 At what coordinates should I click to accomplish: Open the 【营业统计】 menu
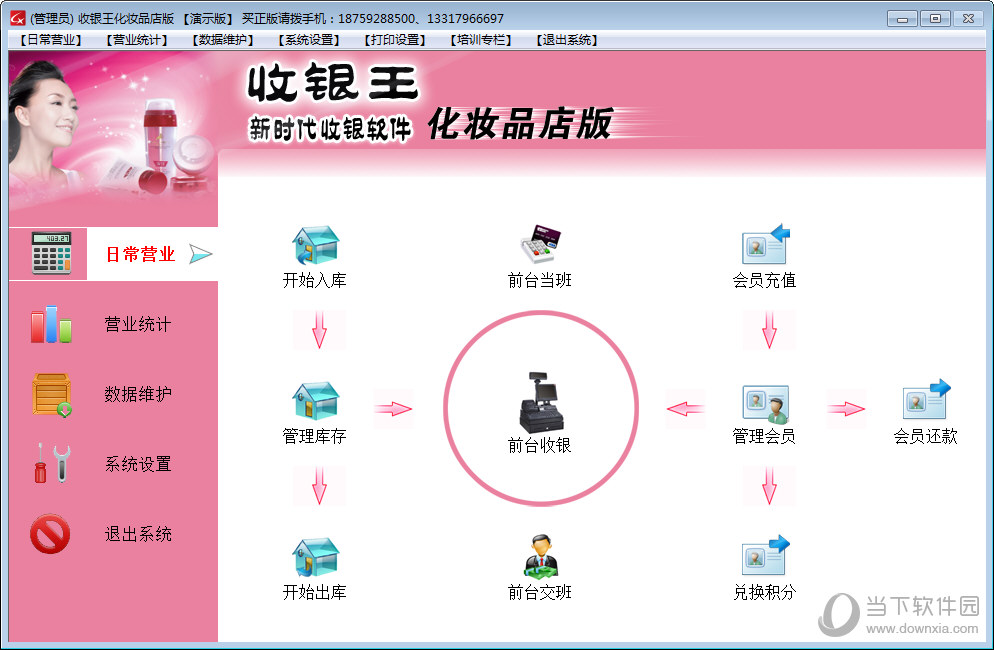click(137, 40)
